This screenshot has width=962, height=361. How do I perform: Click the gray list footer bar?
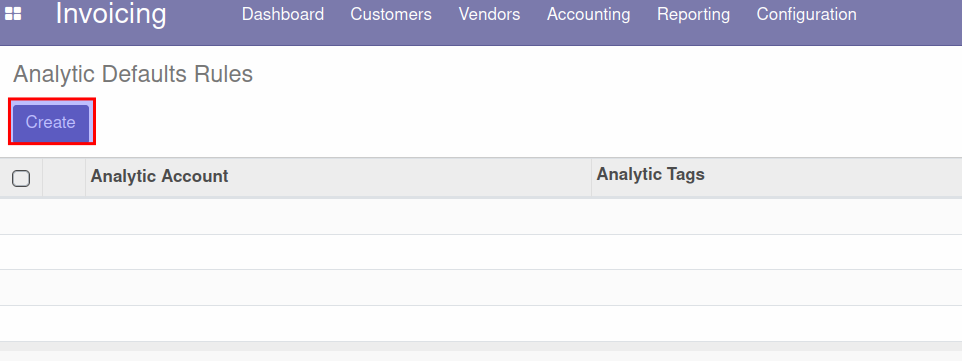click(x=481, y=352)
